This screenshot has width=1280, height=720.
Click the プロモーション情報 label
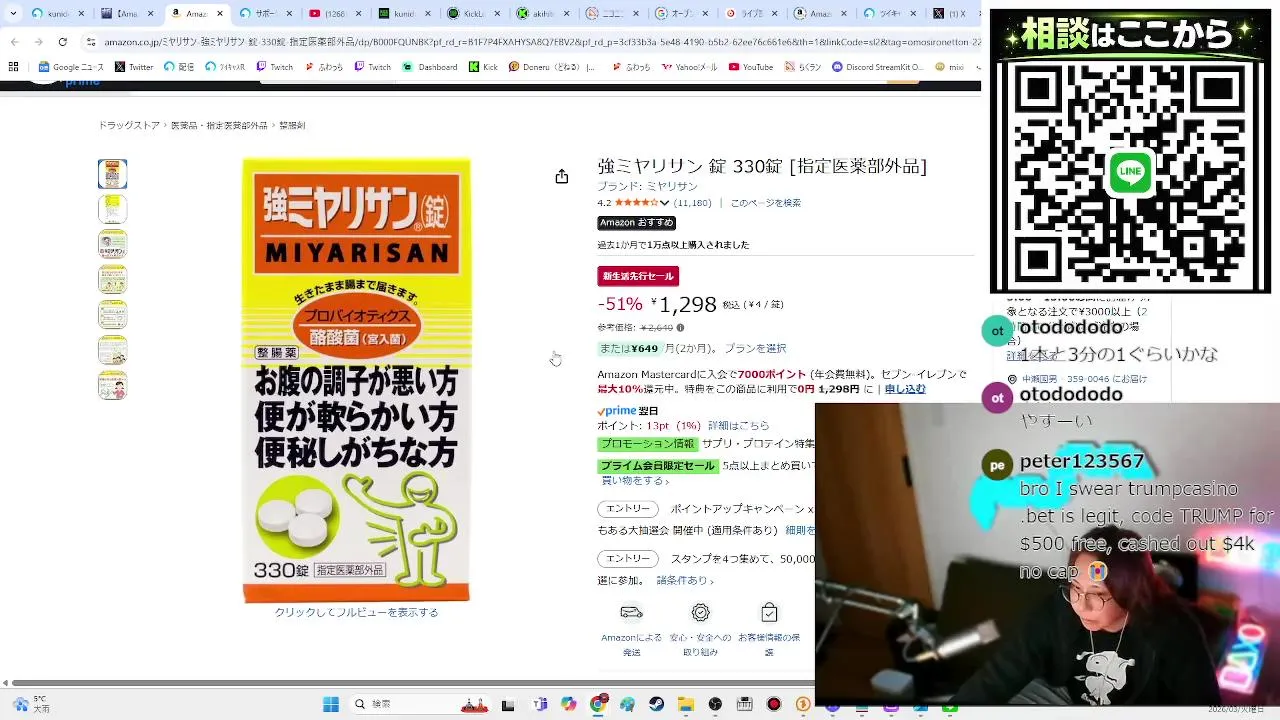click(x=648, y=444)
